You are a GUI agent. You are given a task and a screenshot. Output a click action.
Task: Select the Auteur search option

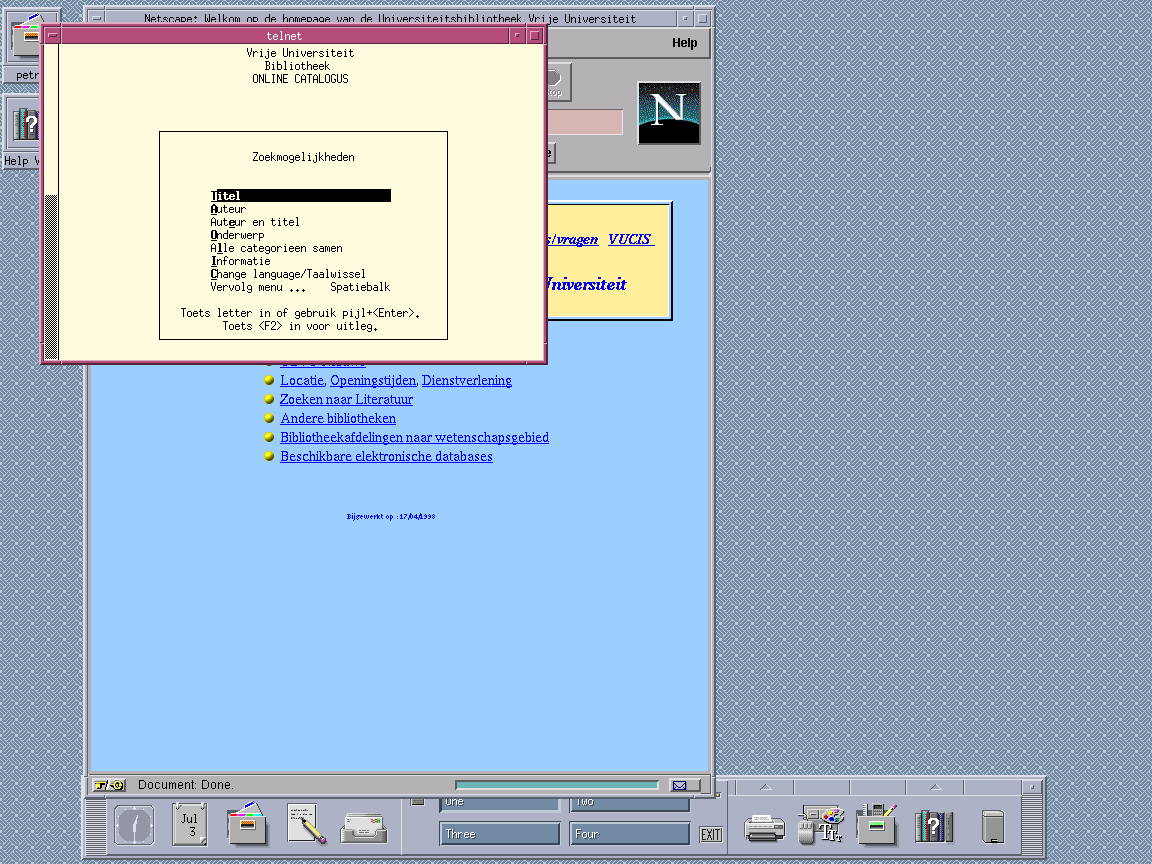click(x=228, y=209)
